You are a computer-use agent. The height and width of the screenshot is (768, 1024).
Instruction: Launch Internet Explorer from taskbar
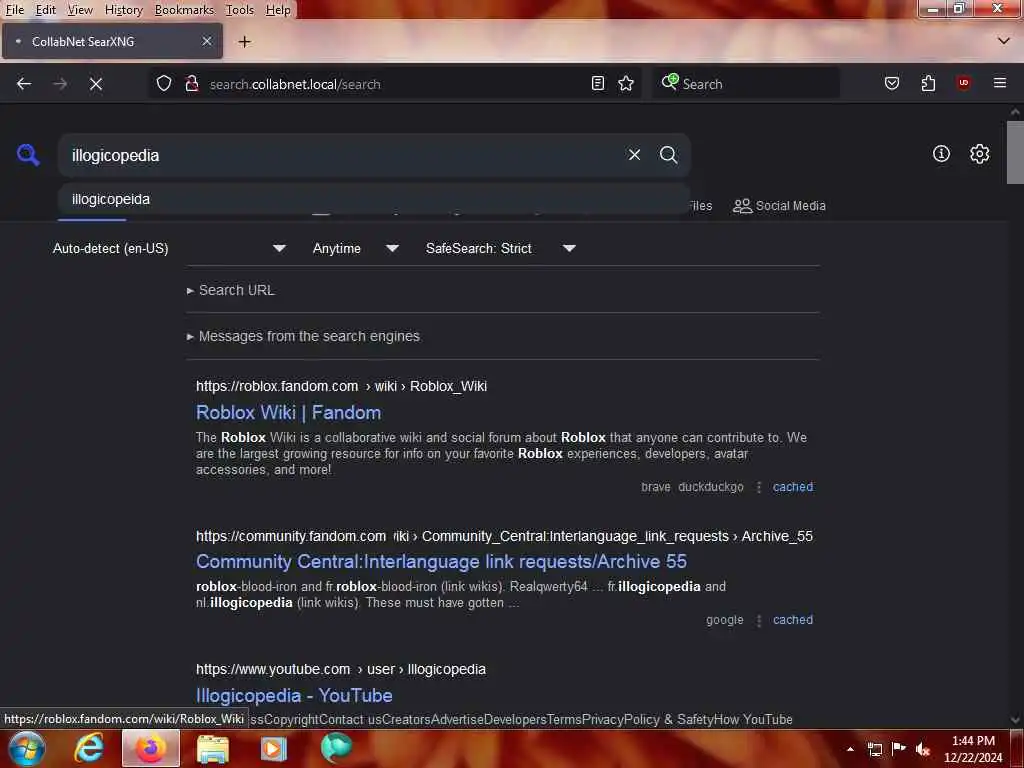click(89, 748)
